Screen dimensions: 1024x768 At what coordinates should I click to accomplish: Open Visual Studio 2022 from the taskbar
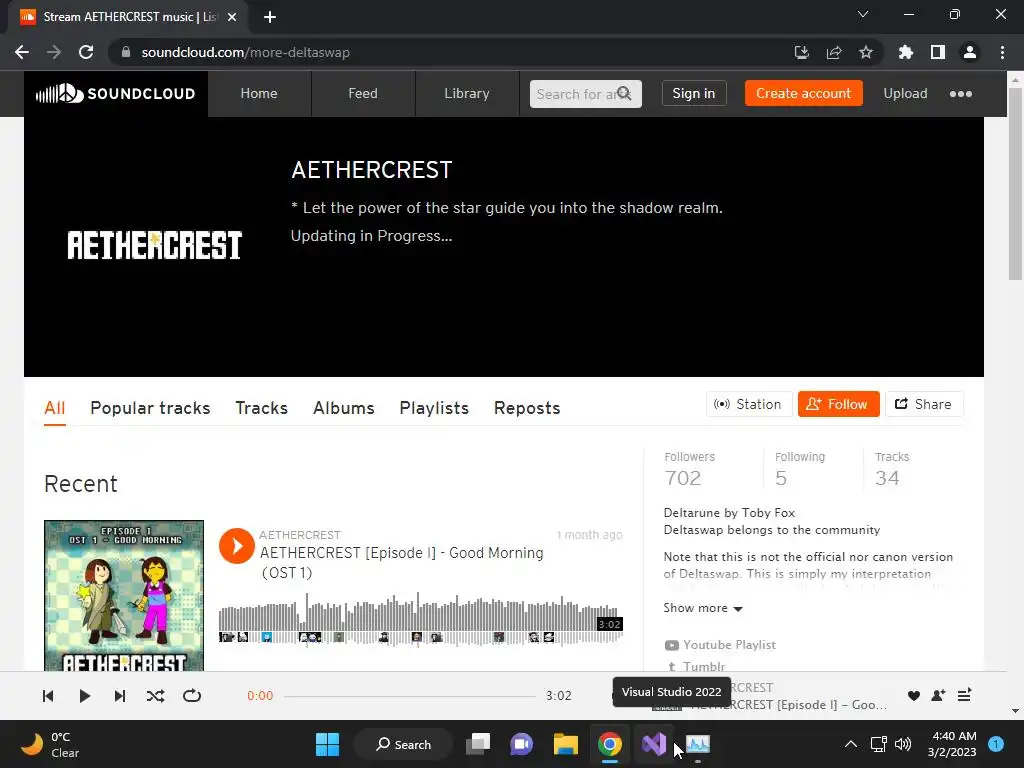pyautogui.click(x=654, y=744)
